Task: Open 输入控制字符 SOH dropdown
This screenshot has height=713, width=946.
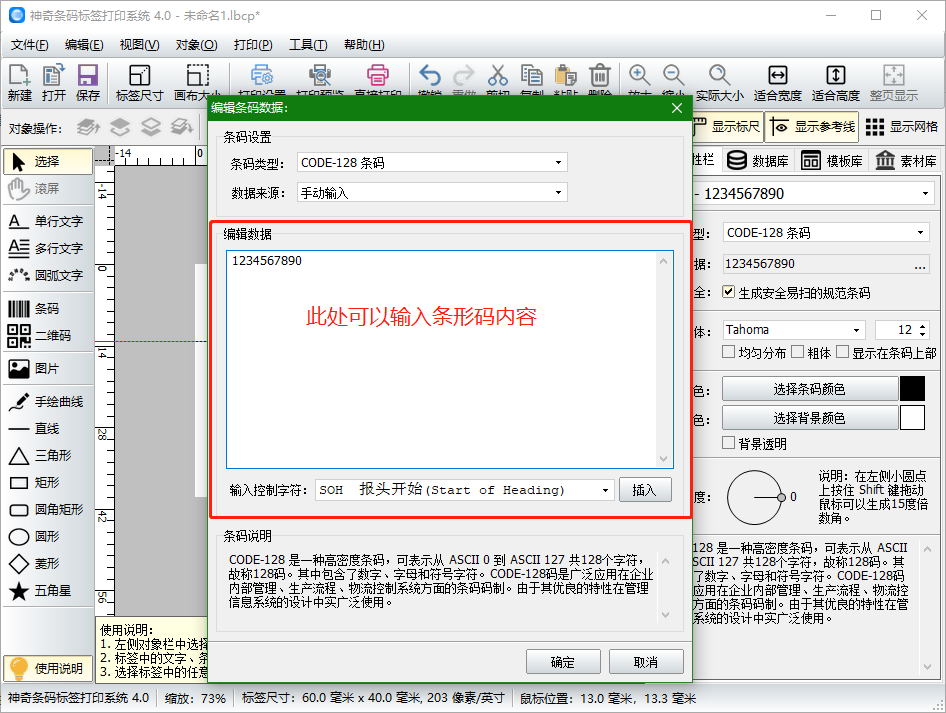Action: click(465, 490)
